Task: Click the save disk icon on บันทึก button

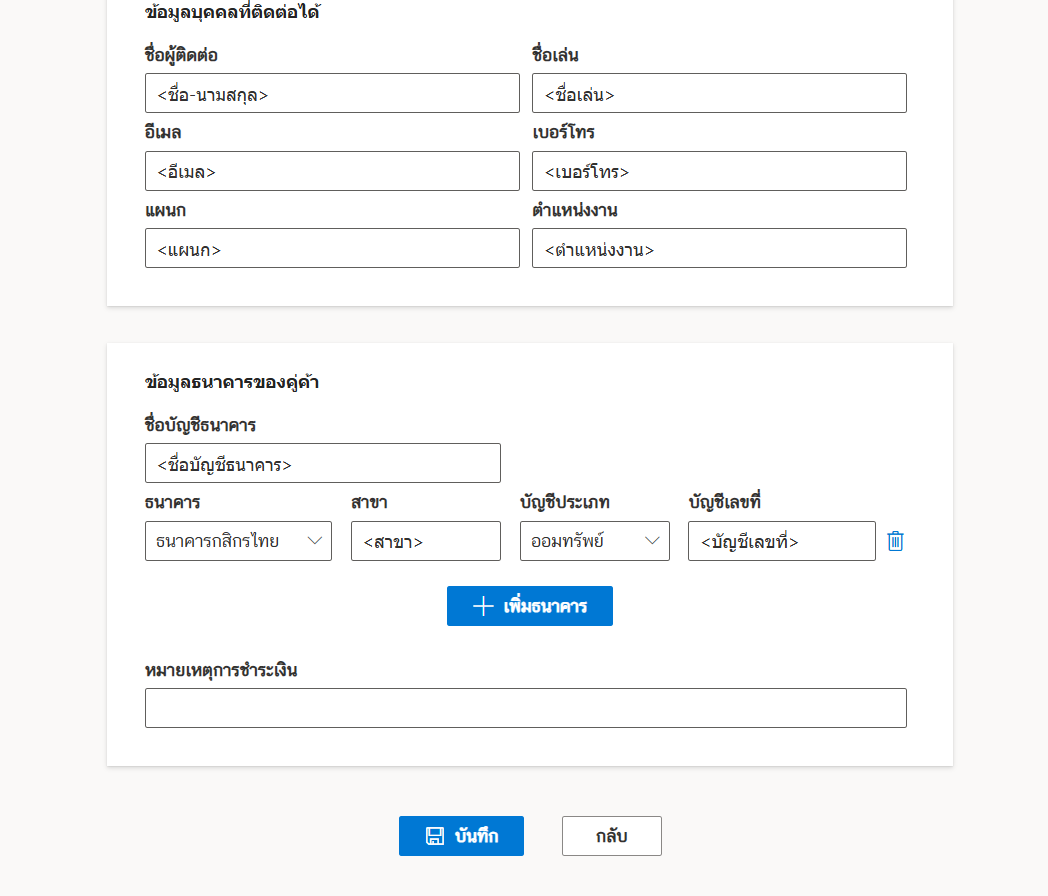Action: coord(435,836)
